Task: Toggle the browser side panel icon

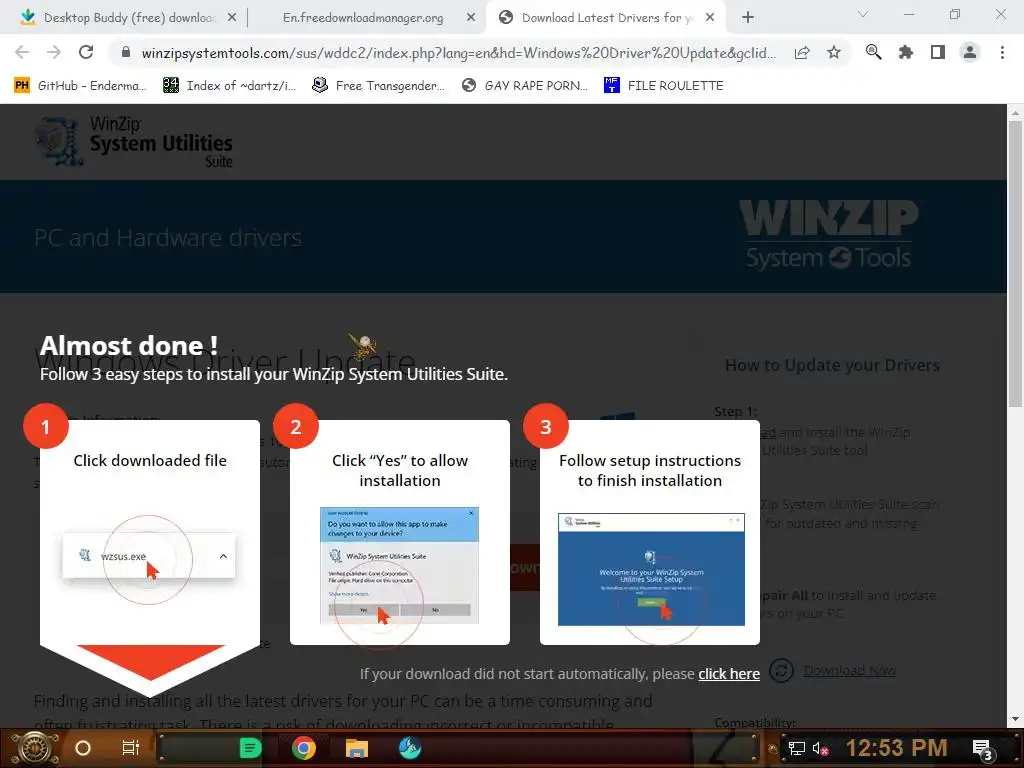Action: pos(937,52)
